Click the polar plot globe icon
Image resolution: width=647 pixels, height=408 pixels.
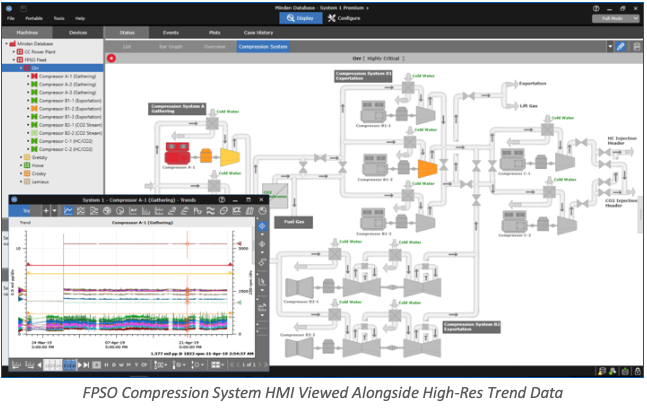[107, 211]
